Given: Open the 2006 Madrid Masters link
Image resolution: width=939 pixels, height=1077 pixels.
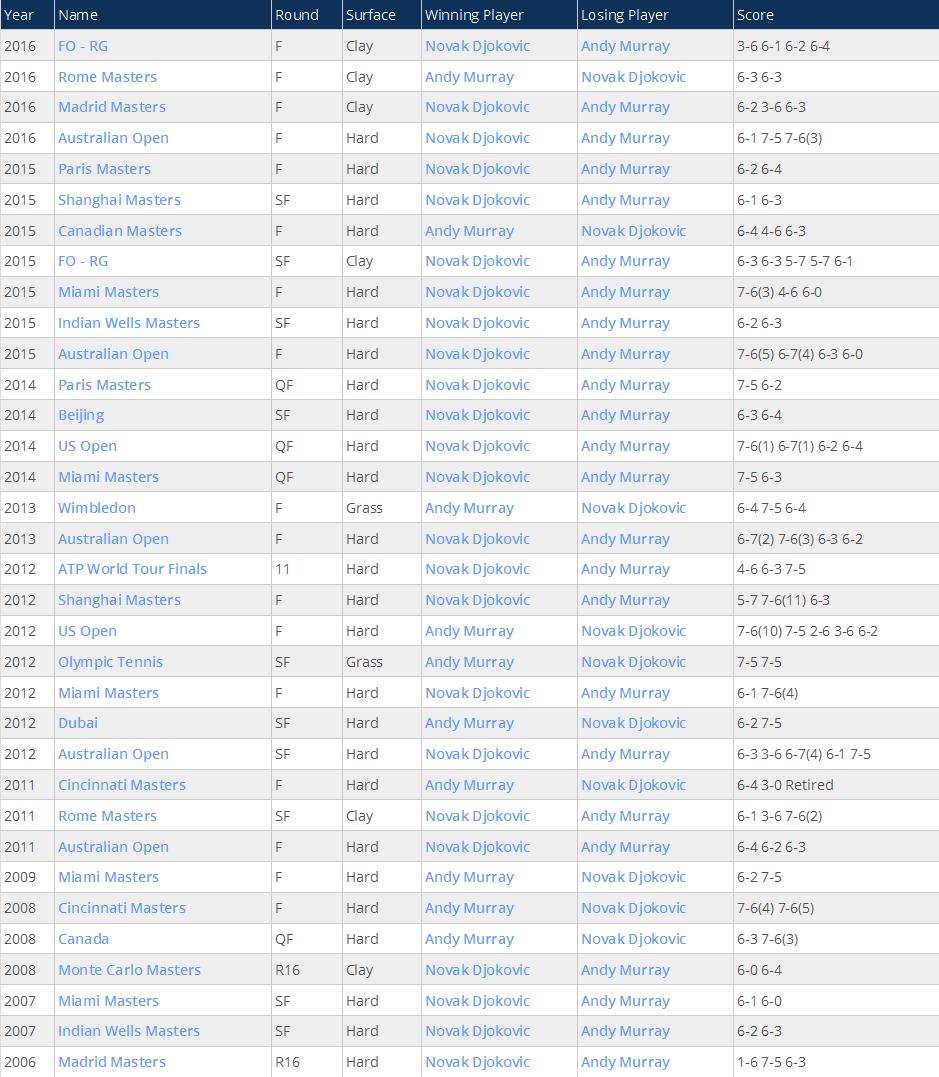Looking at the screenshot, I should pos(112,1062).
